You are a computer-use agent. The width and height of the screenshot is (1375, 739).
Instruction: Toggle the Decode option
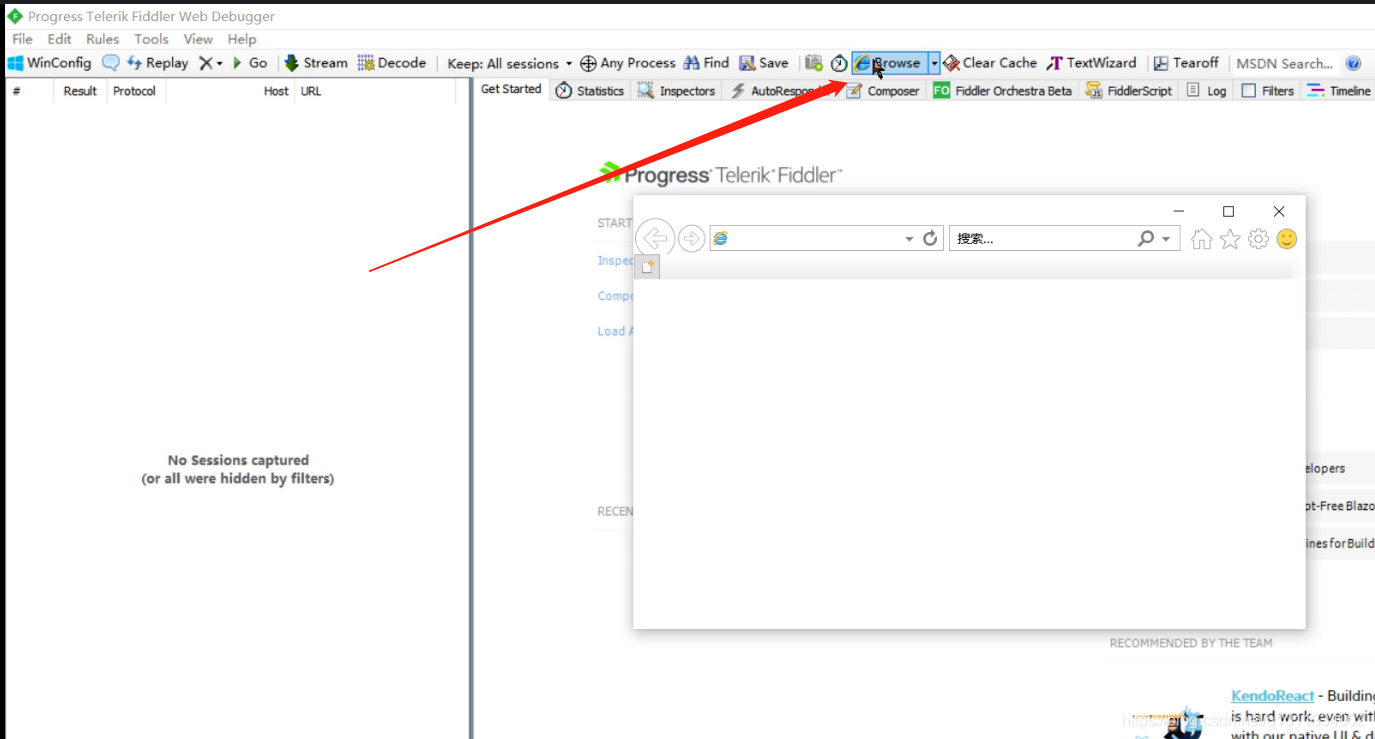pos(392,63)
